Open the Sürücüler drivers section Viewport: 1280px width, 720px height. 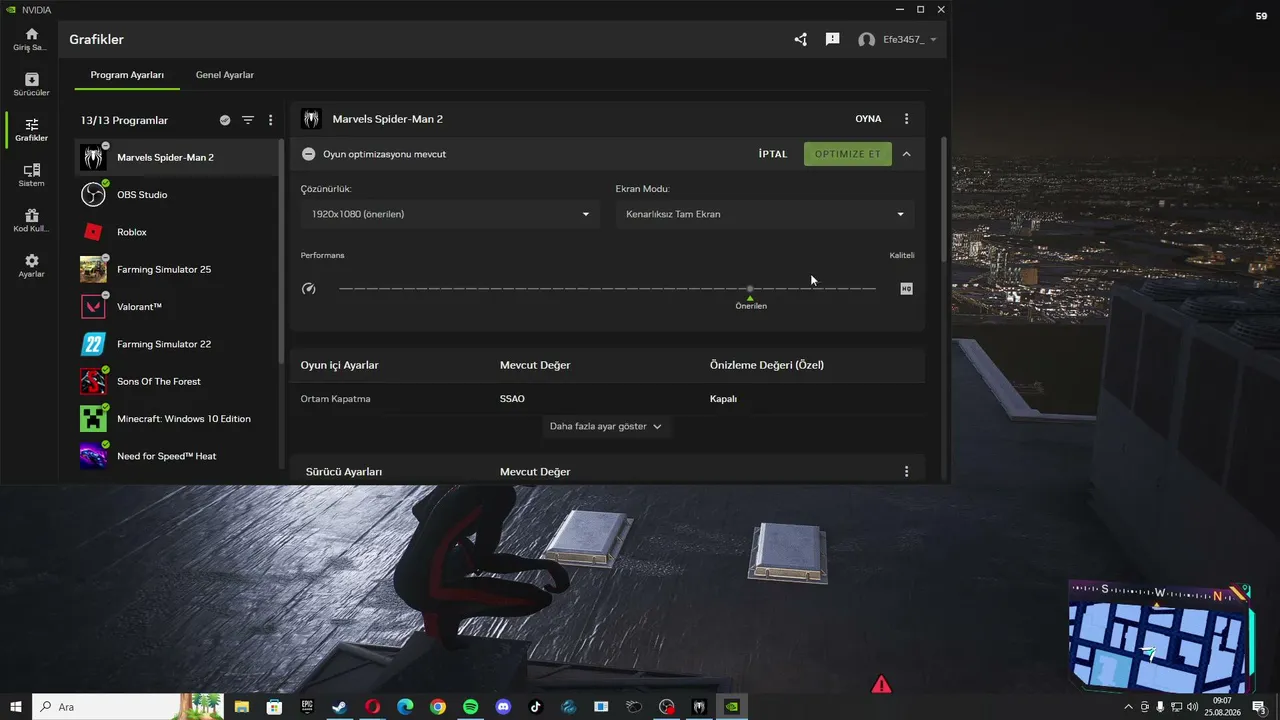[32, 85]
